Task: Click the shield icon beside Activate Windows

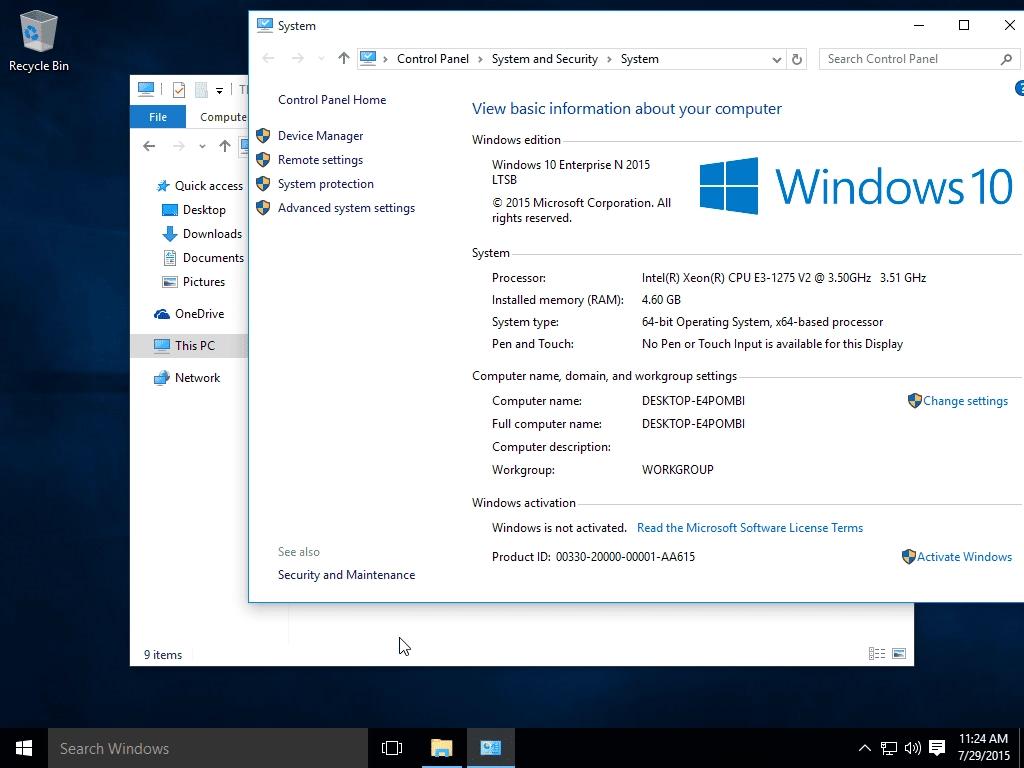Action: [x=908, y=556]
